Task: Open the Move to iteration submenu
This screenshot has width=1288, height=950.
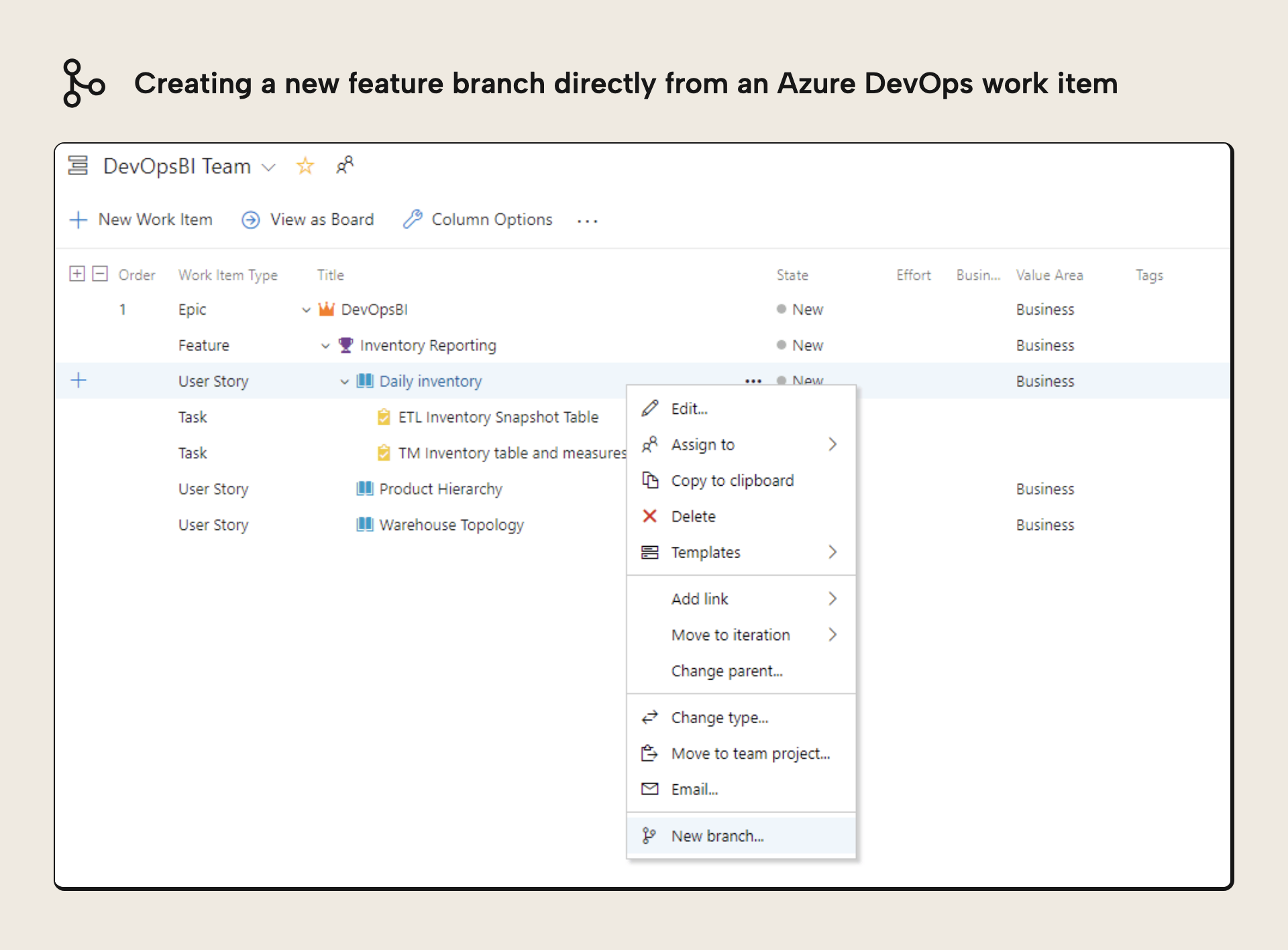Action: click(741, 635)
